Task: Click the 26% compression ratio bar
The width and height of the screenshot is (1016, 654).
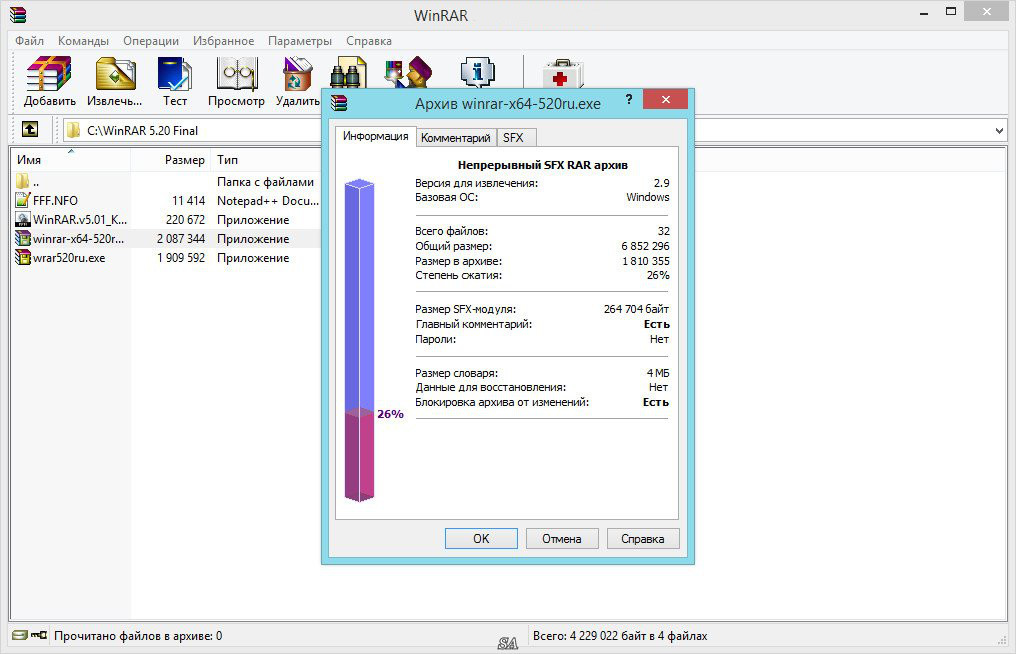Action: (x=360, y=340)
